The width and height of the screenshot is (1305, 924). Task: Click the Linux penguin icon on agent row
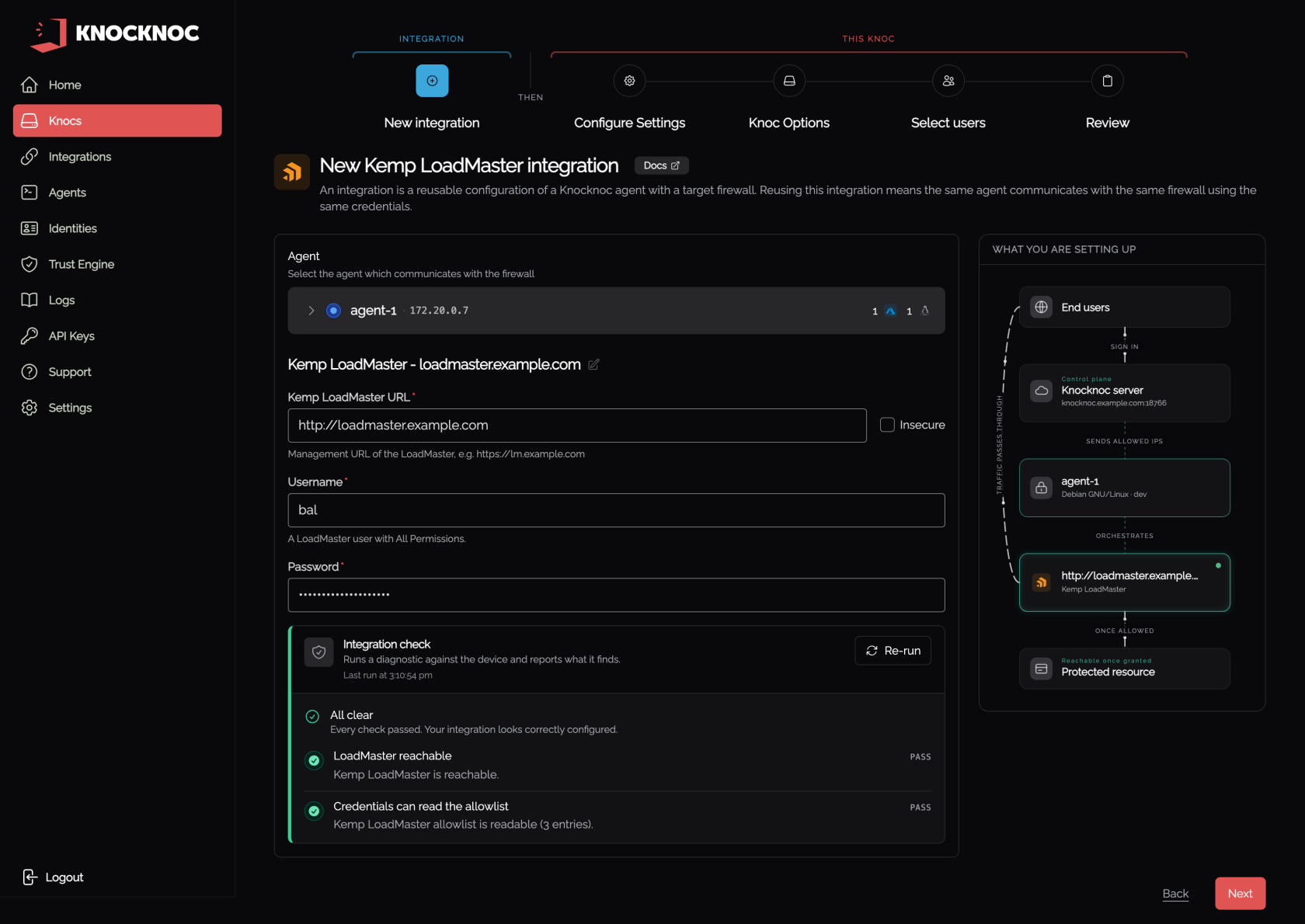pyautogui.click(x=925, y=311)
